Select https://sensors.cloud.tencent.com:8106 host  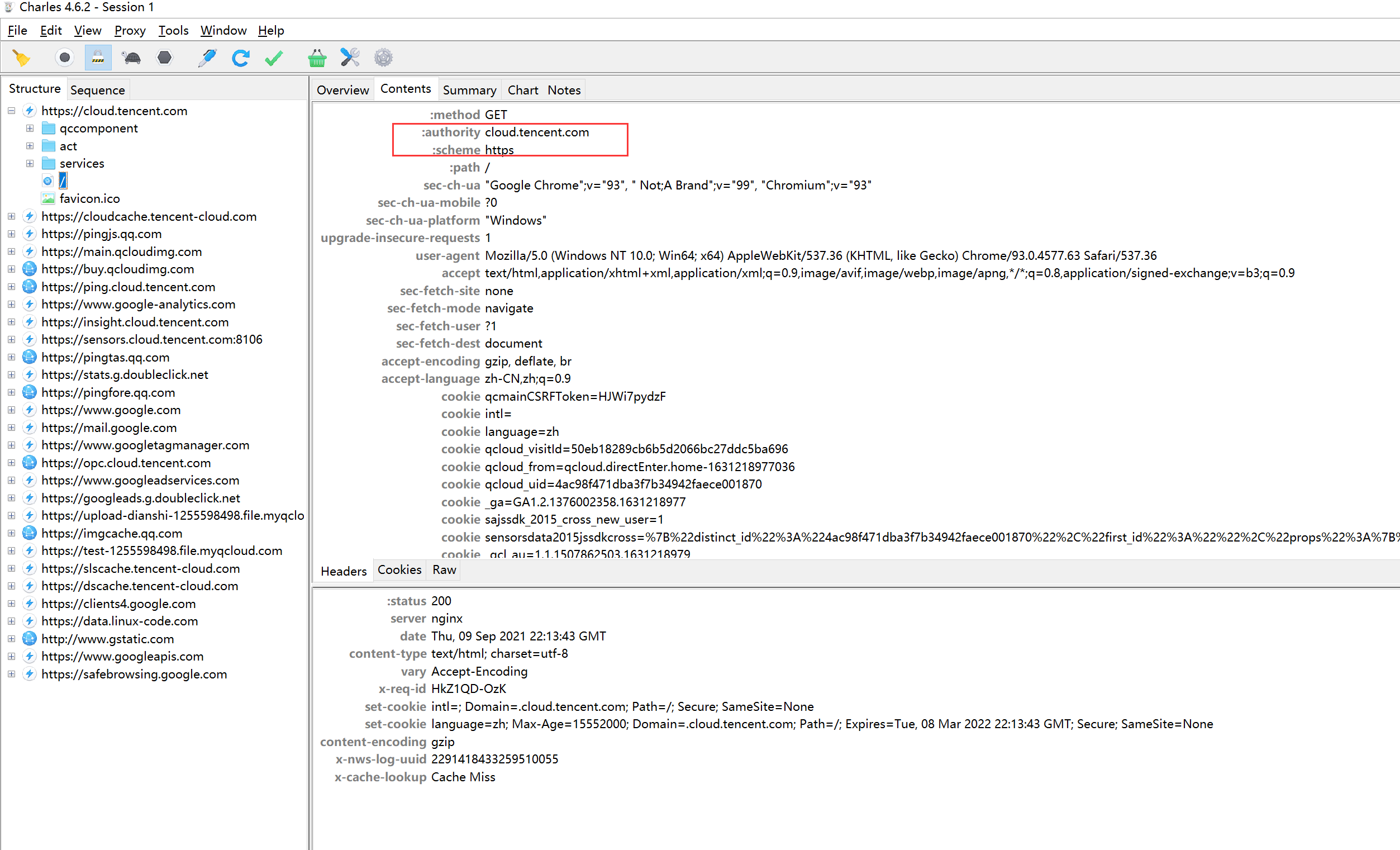pos(152,340)
